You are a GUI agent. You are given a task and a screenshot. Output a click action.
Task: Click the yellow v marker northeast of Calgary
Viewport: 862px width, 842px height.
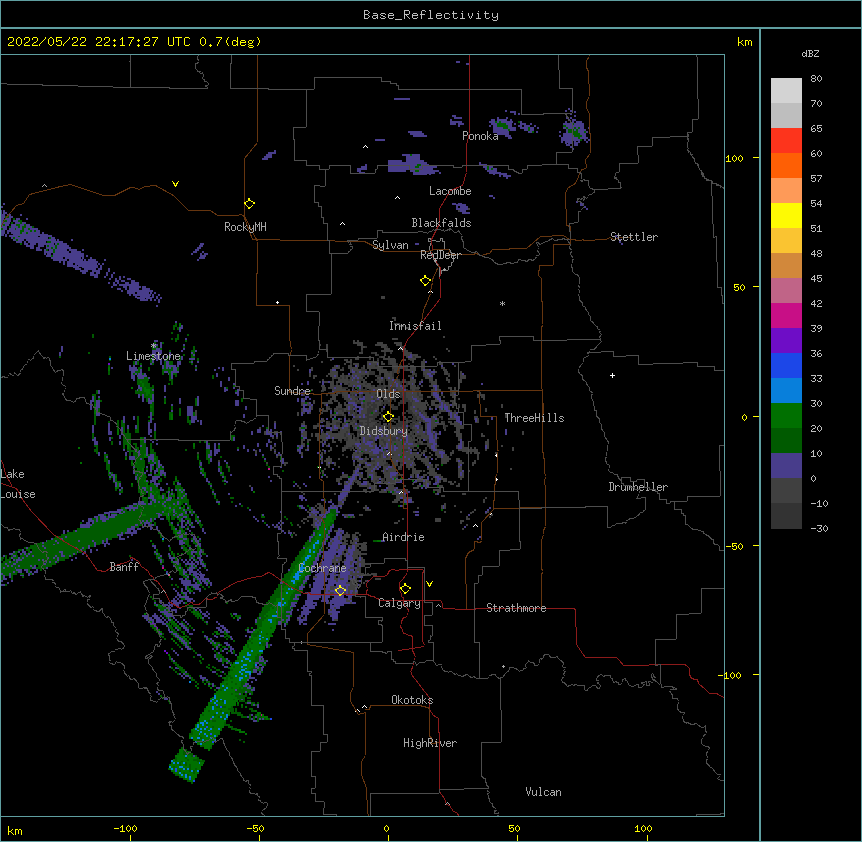click(429, 584)
